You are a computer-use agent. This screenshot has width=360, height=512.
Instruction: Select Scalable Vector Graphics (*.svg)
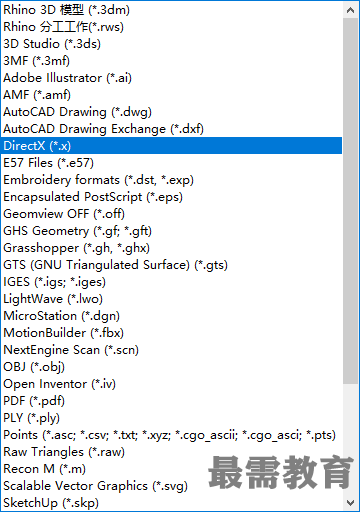(171, 486)
